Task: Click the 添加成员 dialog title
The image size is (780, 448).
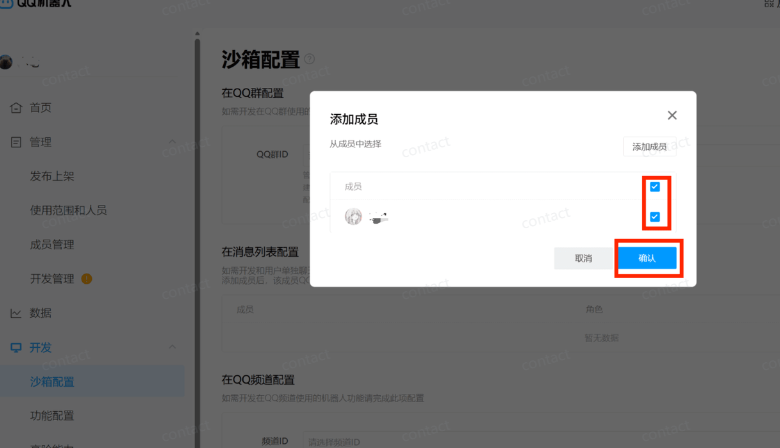Action: [x=354, y=119]
